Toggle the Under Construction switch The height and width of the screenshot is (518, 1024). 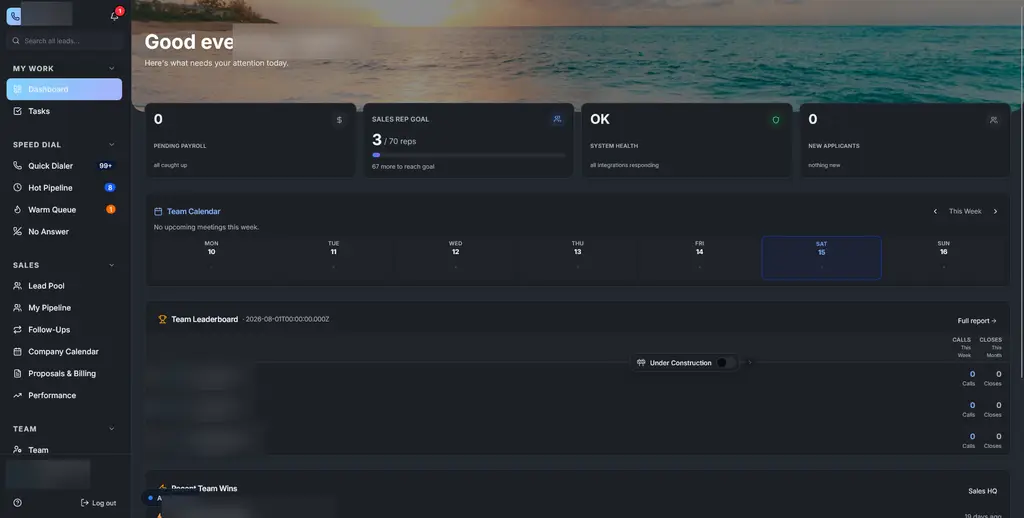(x=726, y=363)
